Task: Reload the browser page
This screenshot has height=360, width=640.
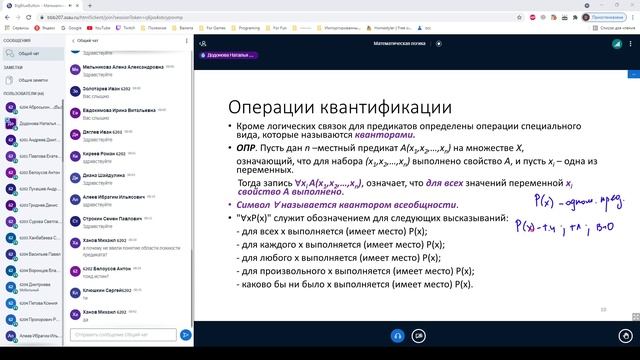Action: 29,17
